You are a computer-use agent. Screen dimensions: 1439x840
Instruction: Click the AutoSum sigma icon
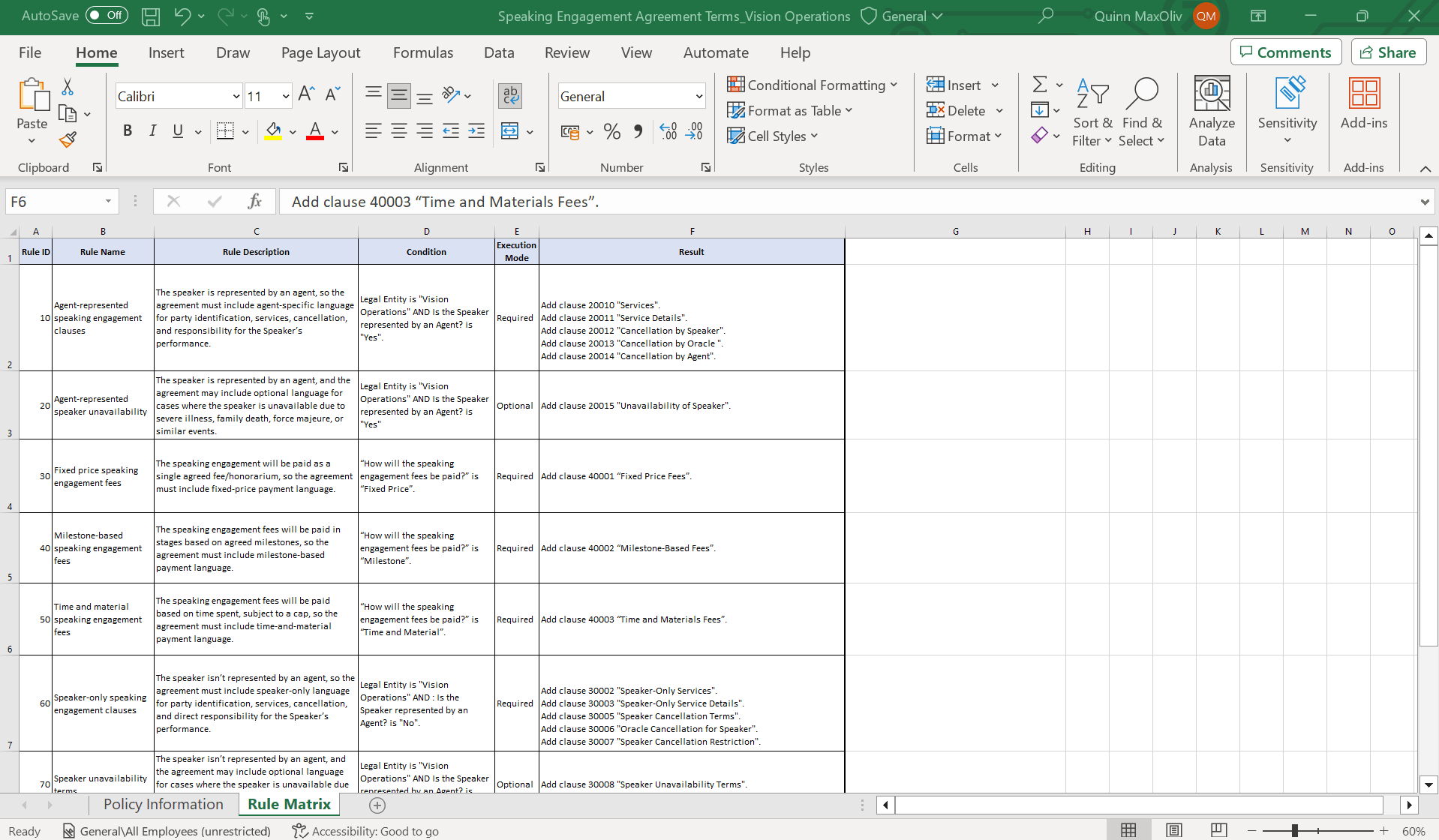coord(1040,84)
